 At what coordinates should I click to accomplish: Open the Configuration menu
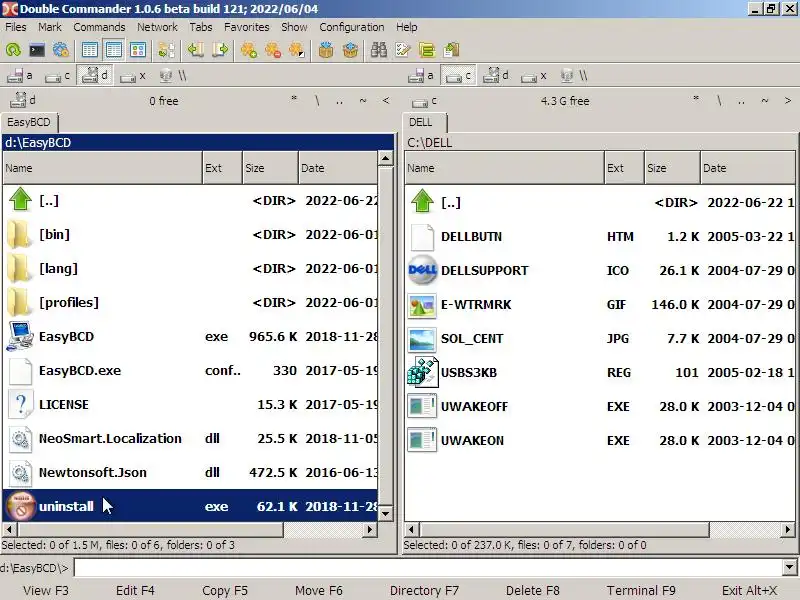[x=352, y=27]
